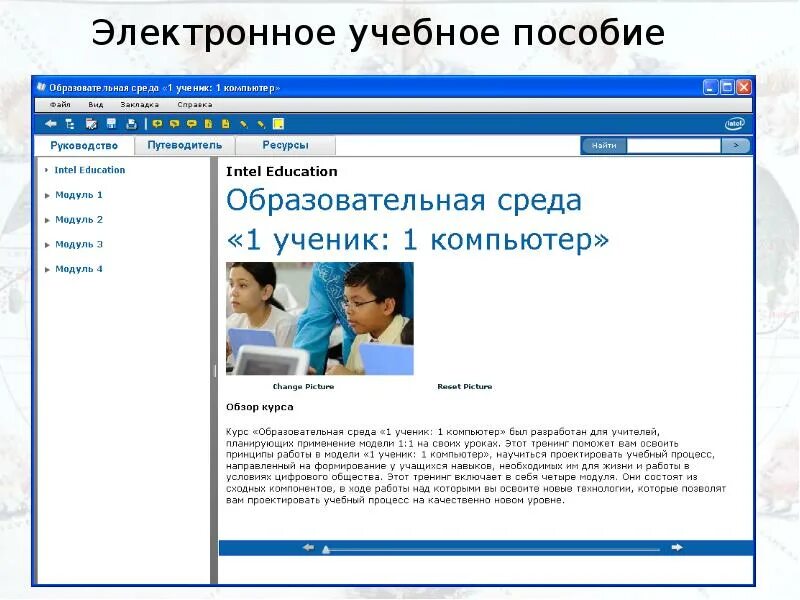The image size is (800, 600).
Task: Go to next page with bottom right arrow
Action: coord(677,547)
